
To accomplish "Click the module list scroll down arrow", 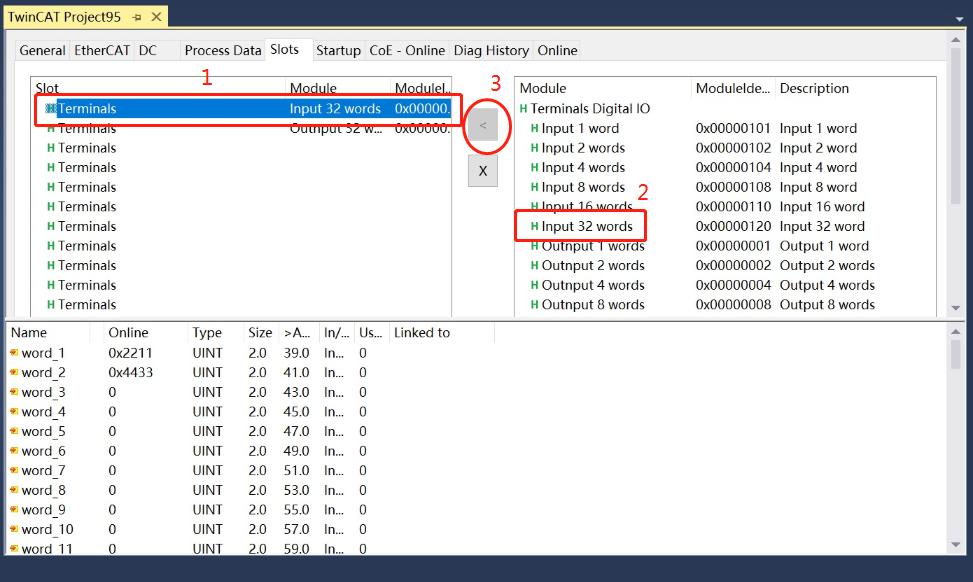I will click(956, 308).
